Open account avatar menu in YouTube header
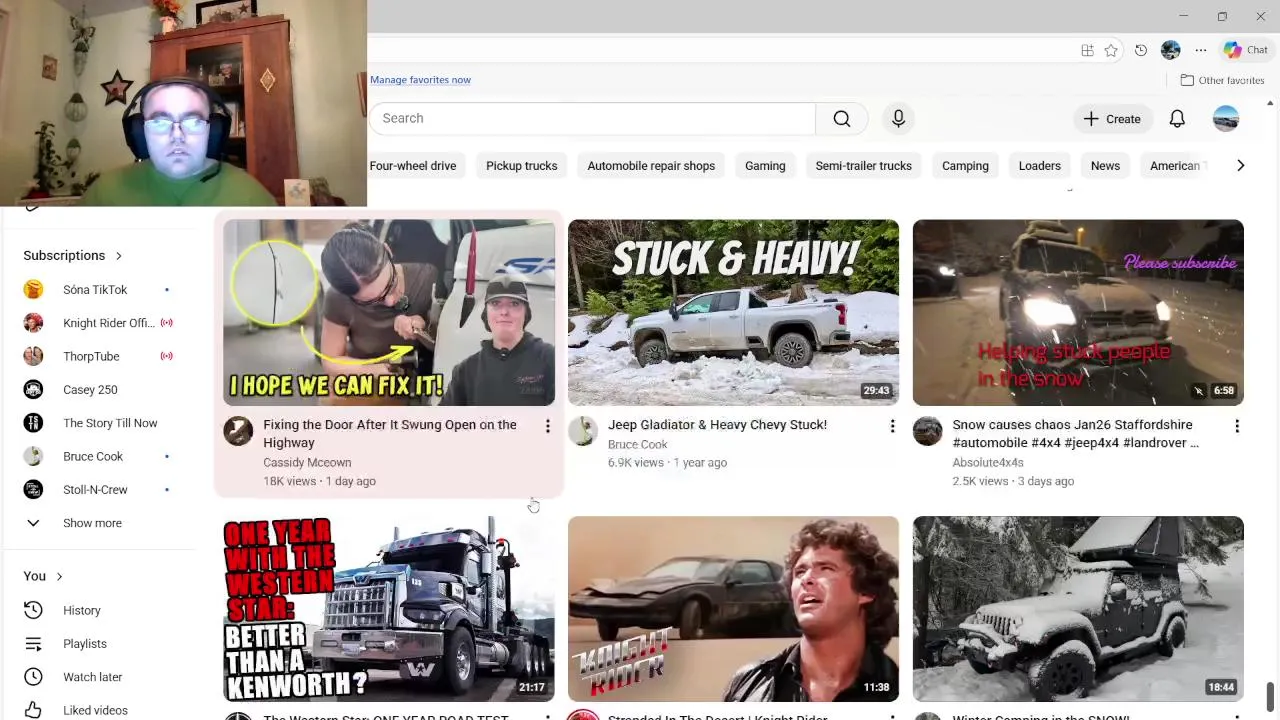The image size is (1280, 720). 1225,119
